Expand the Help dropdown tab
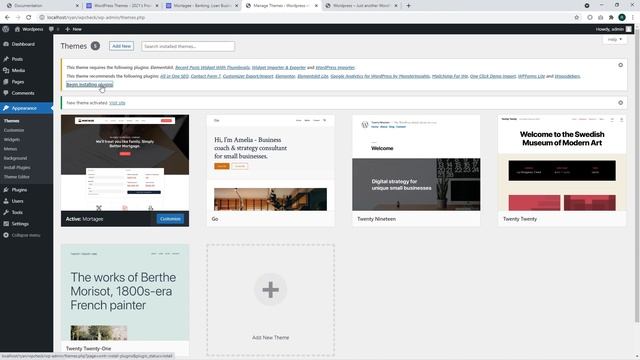 (615, 40)
